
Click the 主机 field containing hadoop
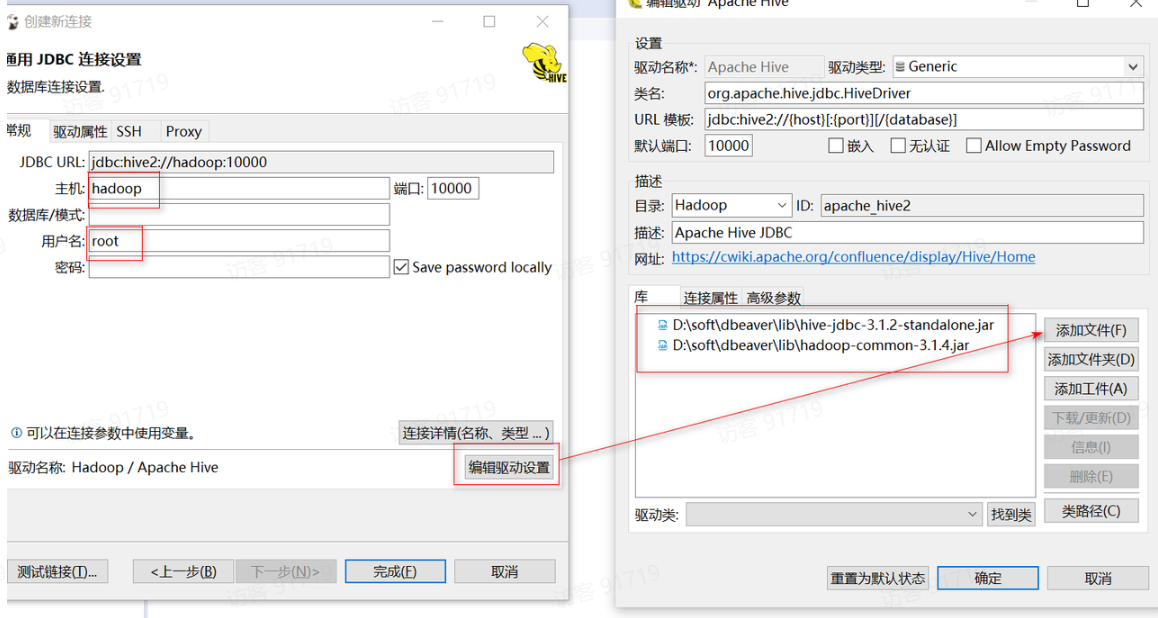coord(239,188)
